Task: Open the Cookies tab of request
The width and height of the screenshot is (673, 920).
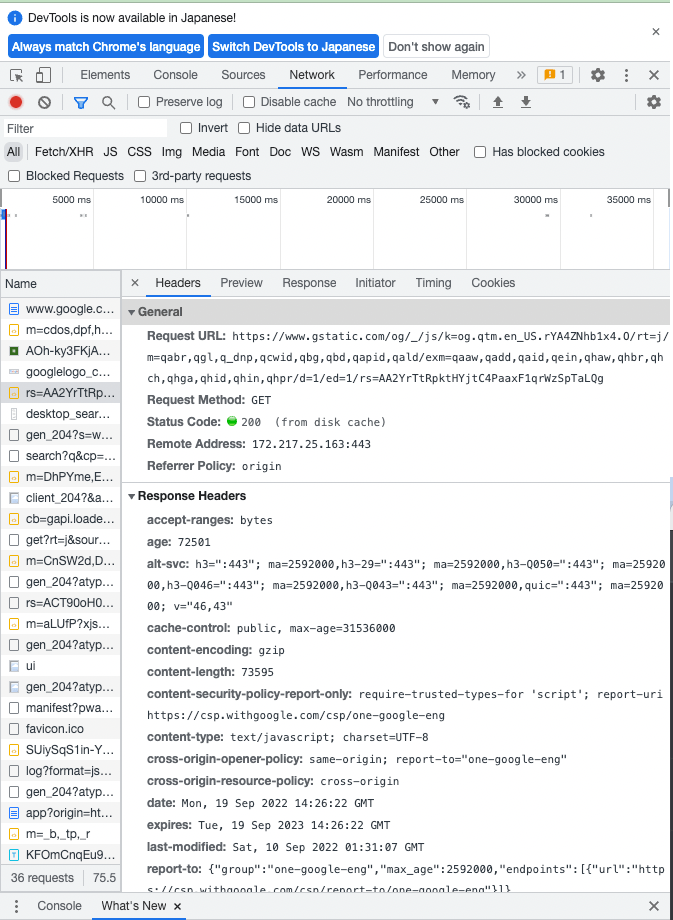Action: (493, 283)
